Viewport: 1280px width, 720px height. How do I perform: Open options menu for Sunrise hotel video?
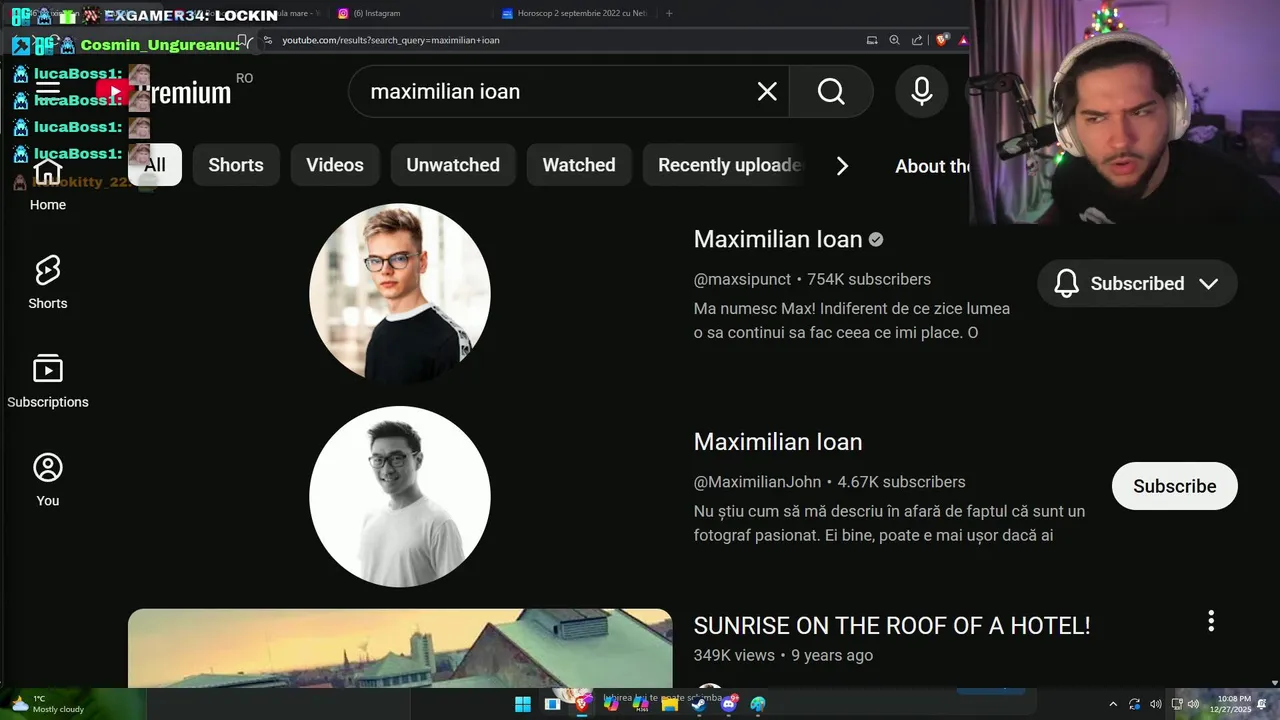(1211, 621)
